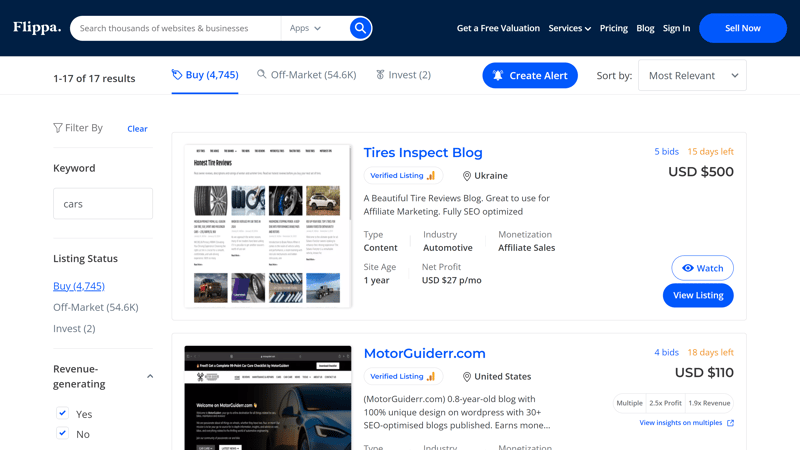Click the blue search magnifier button

[360, 28]
